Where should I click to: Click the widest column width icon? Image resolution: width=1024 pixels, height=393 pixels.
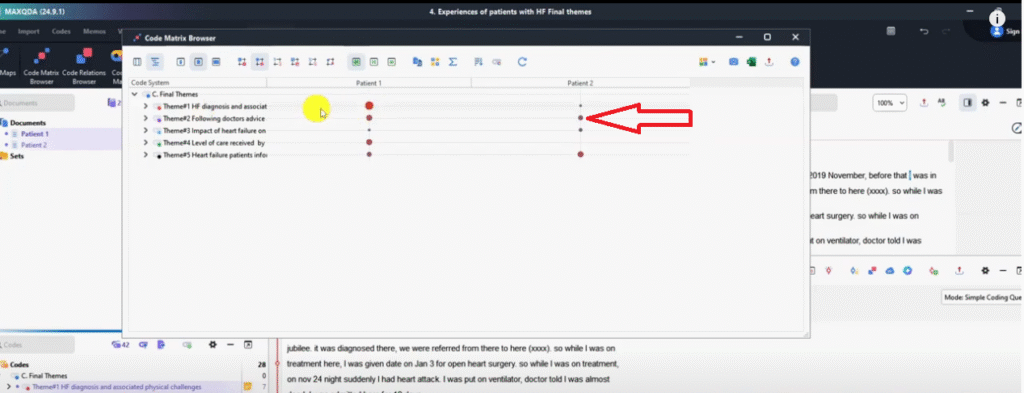pyautogui.click(x=216, y=62)
